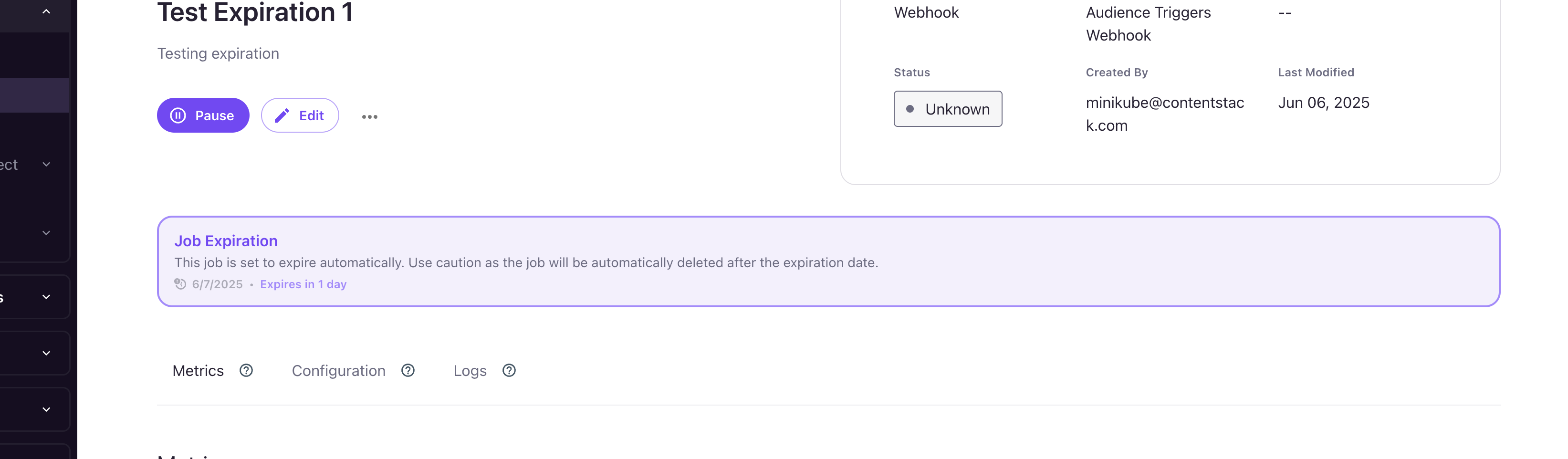Collapse the top sidebar section chevron
Image resolution: width=1568 pixels, height=459 pixels.
point(46,11)
